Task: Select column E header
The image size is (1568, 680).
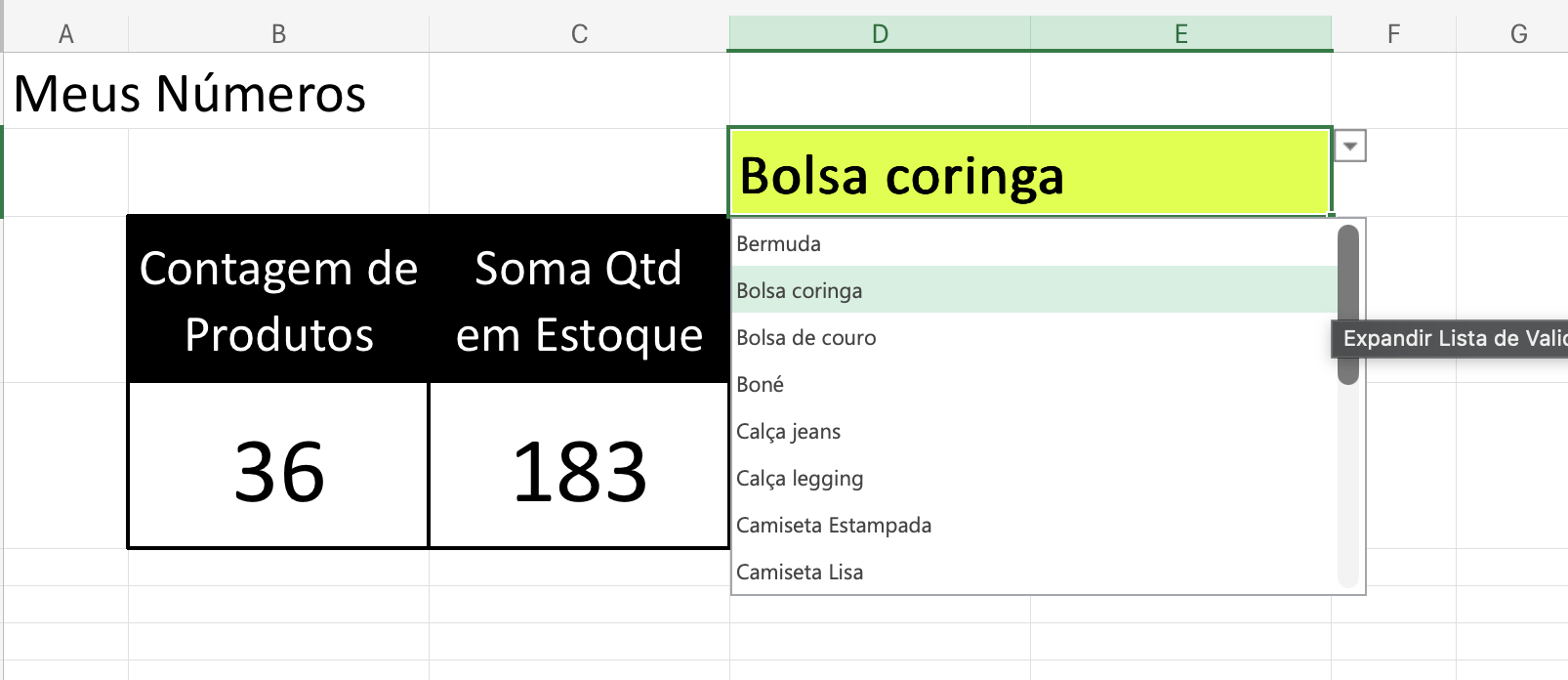Action: click(1181, 32)
